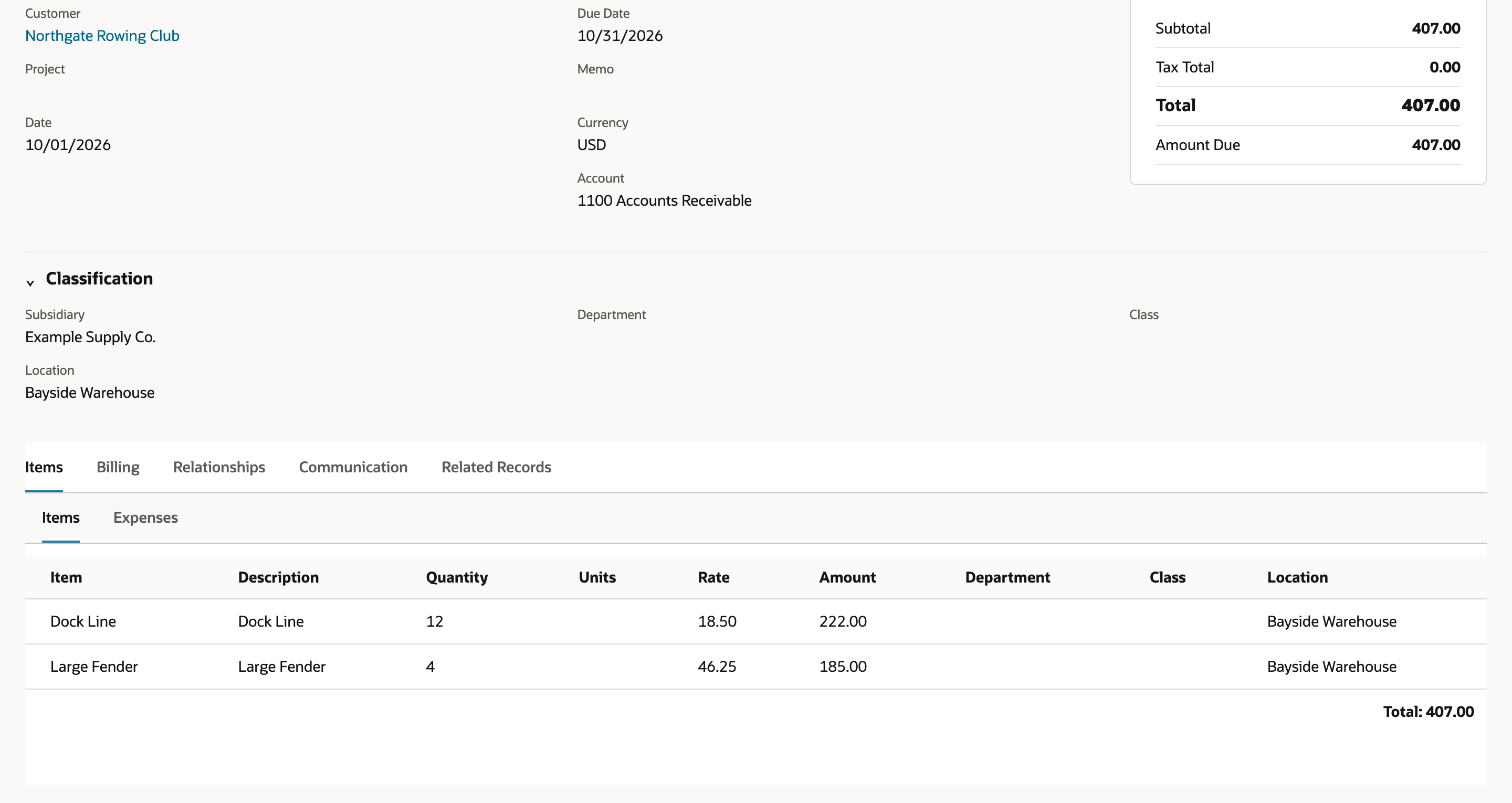This screenshot has width=1512, height=803.
Task: Select the Large Fender item cell
Action: [x=94, y=667]
